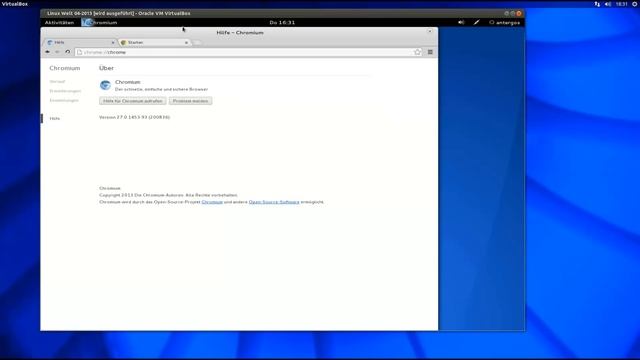Click the page icon in the address bar

pos(80,52)
